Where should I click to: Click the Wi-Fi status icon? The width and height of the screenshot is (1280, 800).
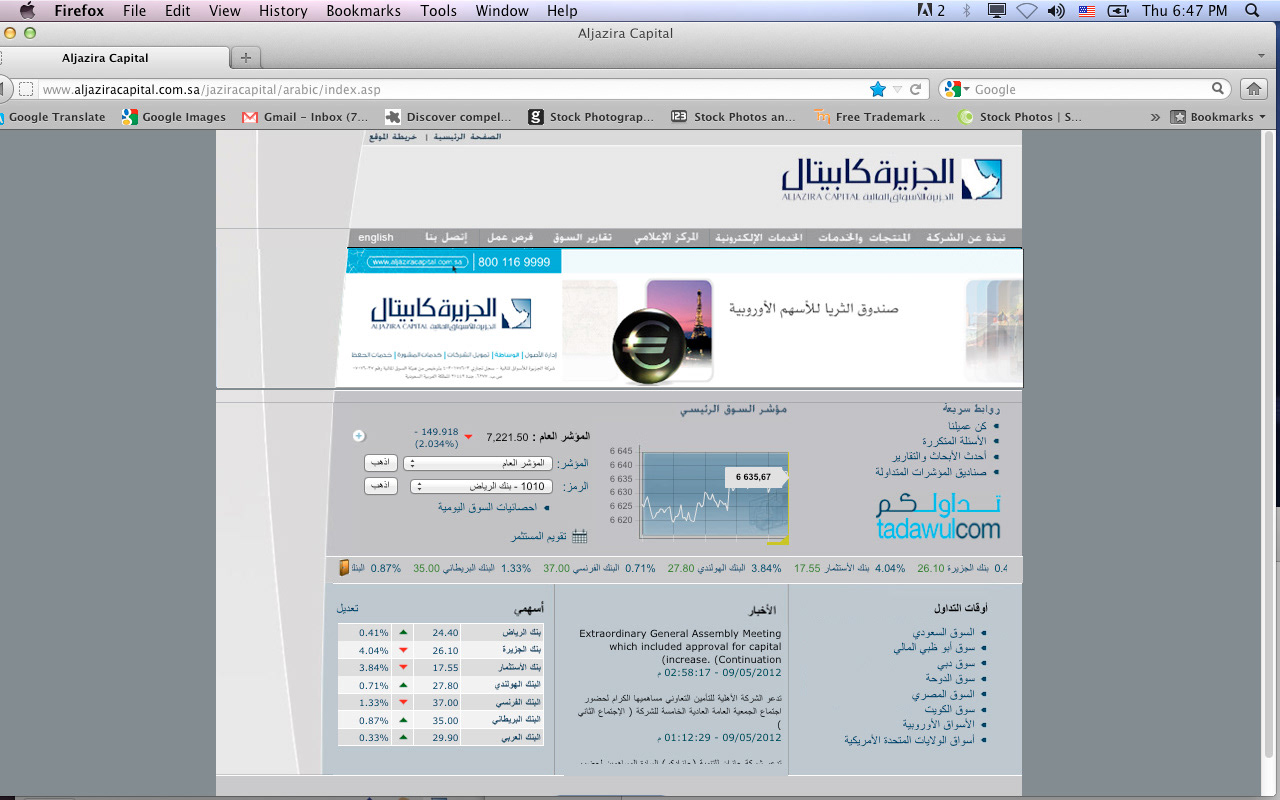tap(1026, 10)
